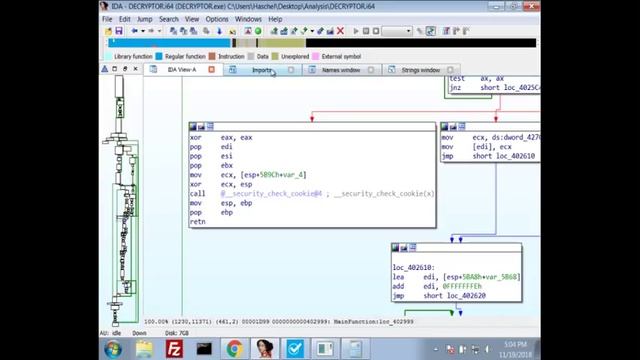
Task: Open the back-history arrow dropdown
Action: point(143,31)
